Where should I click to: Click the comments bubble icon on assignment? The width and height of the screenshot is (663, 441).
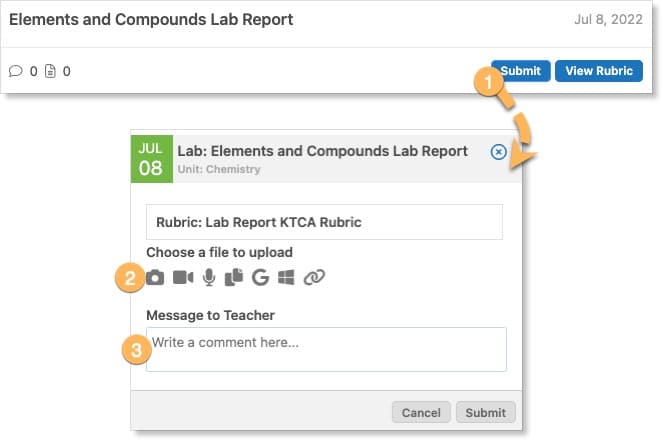coord(15,71)
